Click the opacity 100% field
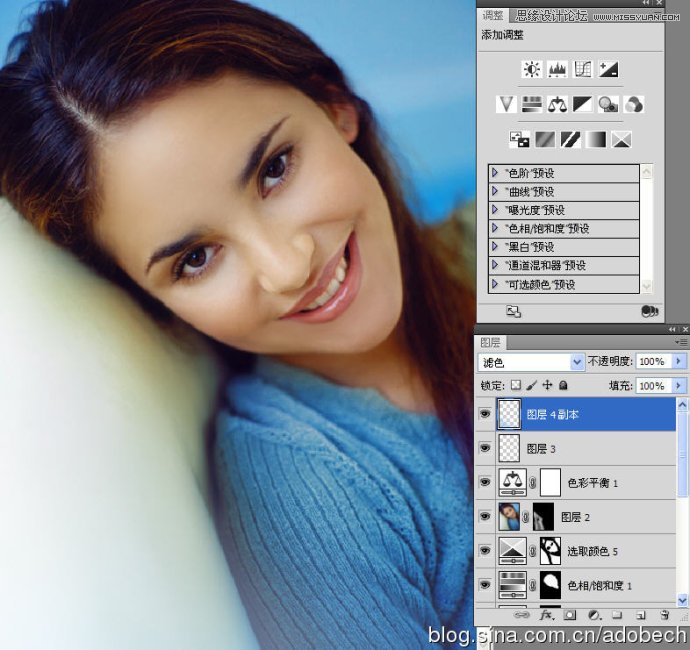 click(654, 362)
